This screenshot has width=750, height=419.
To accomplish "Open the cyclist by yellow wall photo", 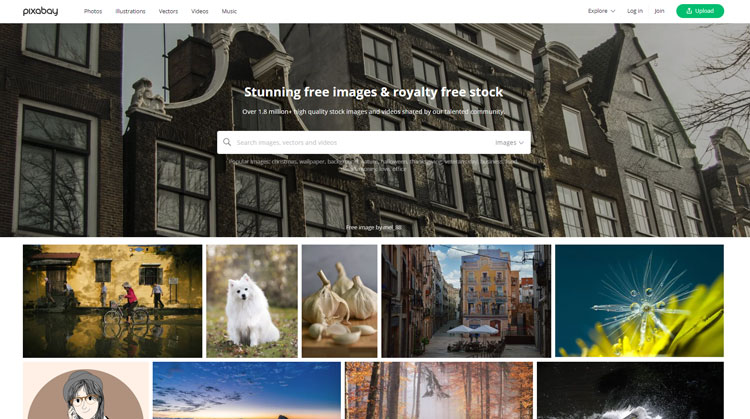I will click(x=112, y=301).
